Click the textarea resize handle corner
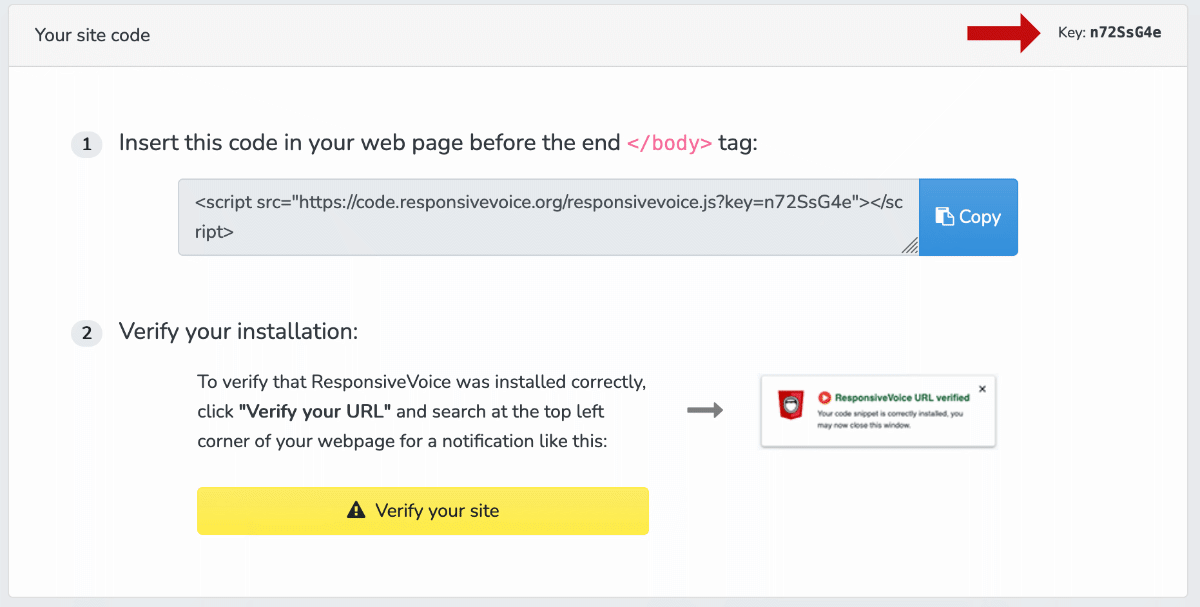1200x607 pixels. 910,246
